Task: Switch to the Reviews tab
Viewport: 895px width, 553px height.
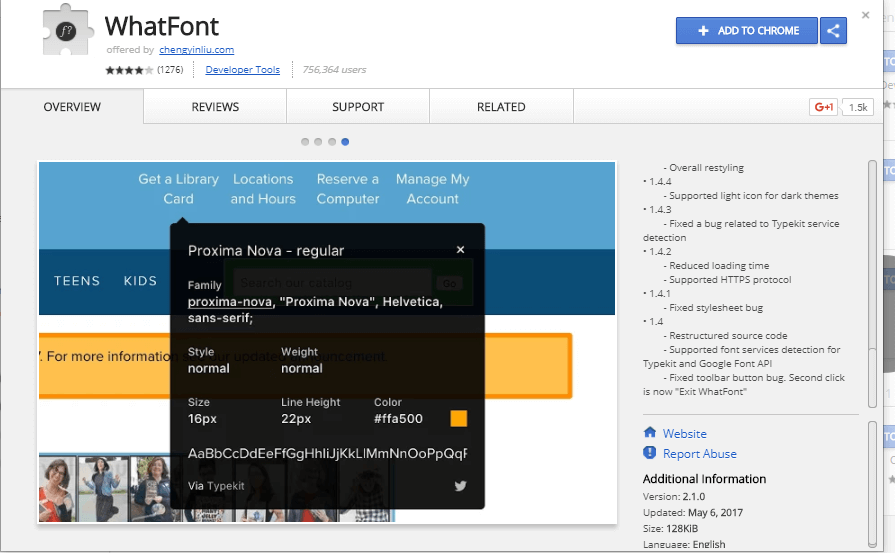Action: (215, 107)
